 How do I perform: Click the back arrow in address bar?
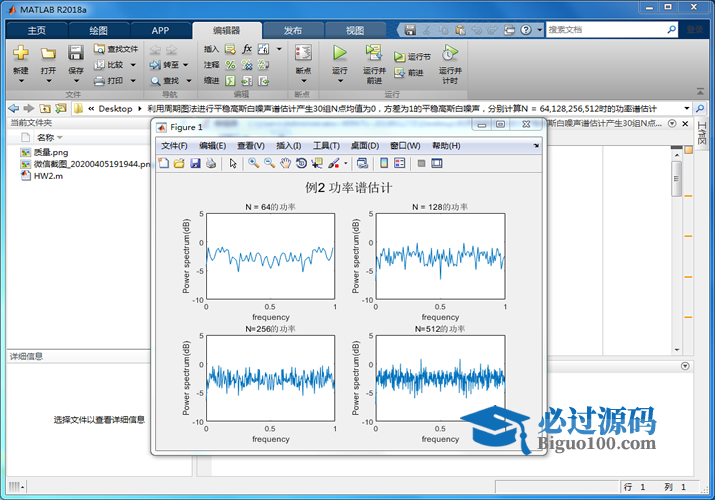[14, 108]
